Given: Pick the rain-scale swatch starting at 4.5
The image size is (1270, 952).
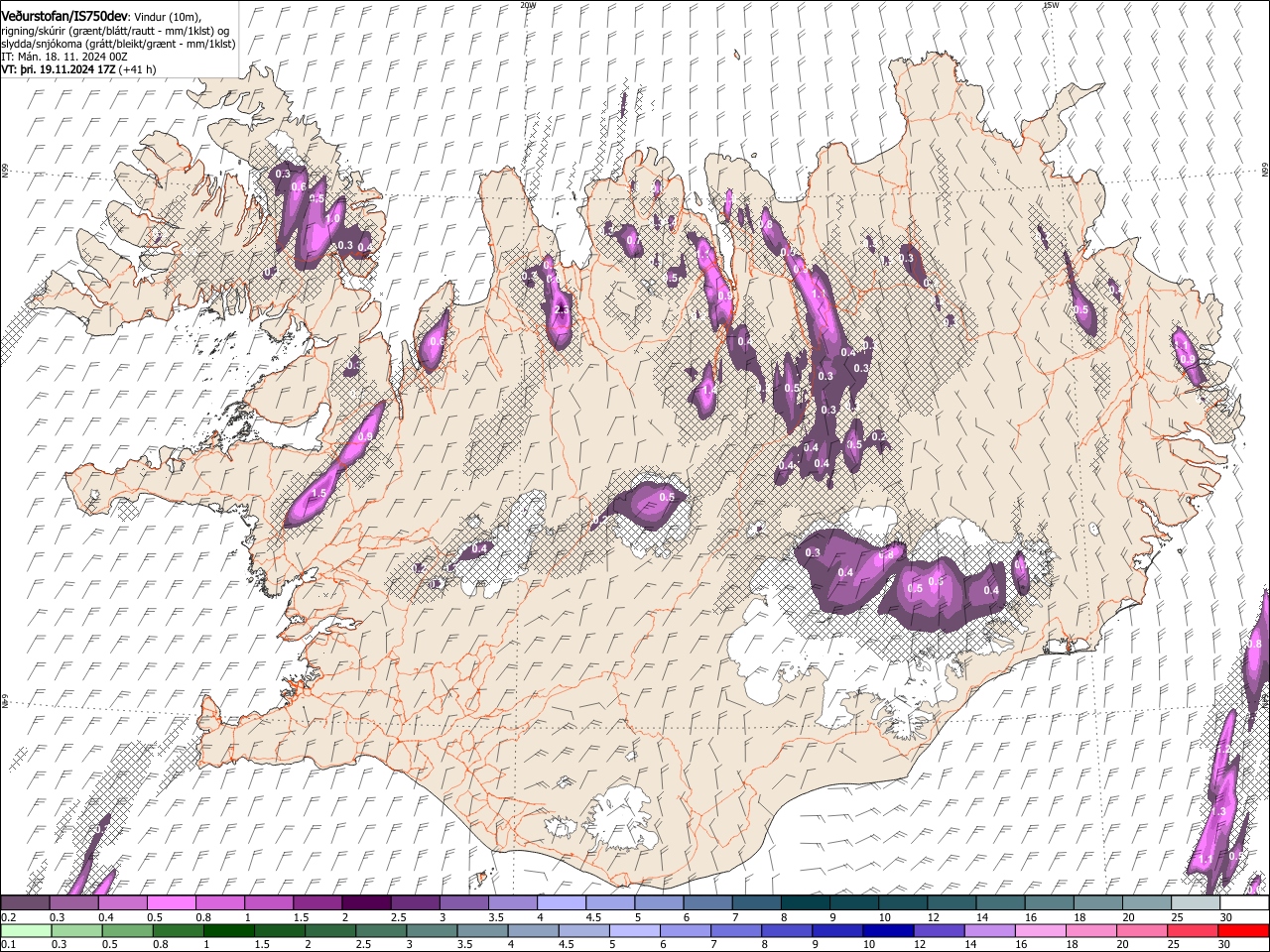Looking at the screenshot, I should pos(582,931).
